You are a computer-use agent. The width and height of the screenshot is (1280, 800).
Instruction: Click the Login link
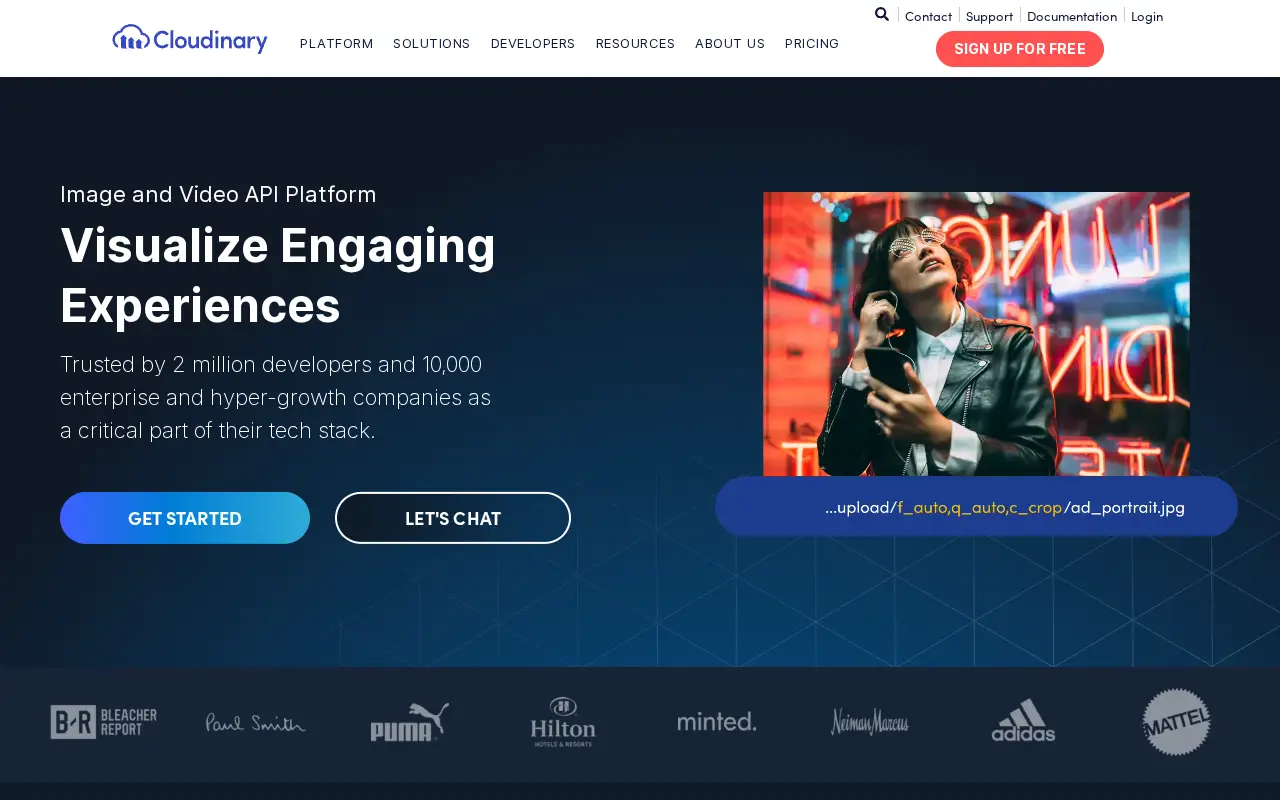coord(1147,16)
